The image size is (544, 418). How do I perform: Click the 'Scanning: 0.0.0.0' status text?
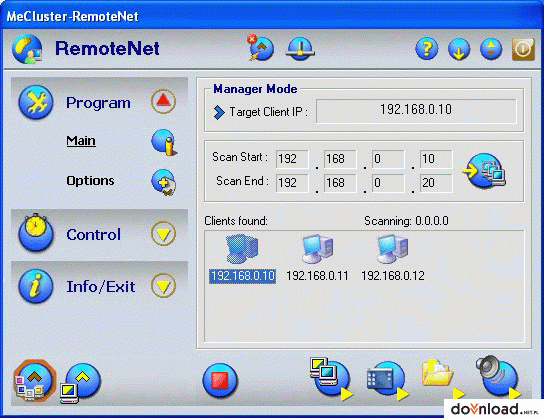(406, 221)
